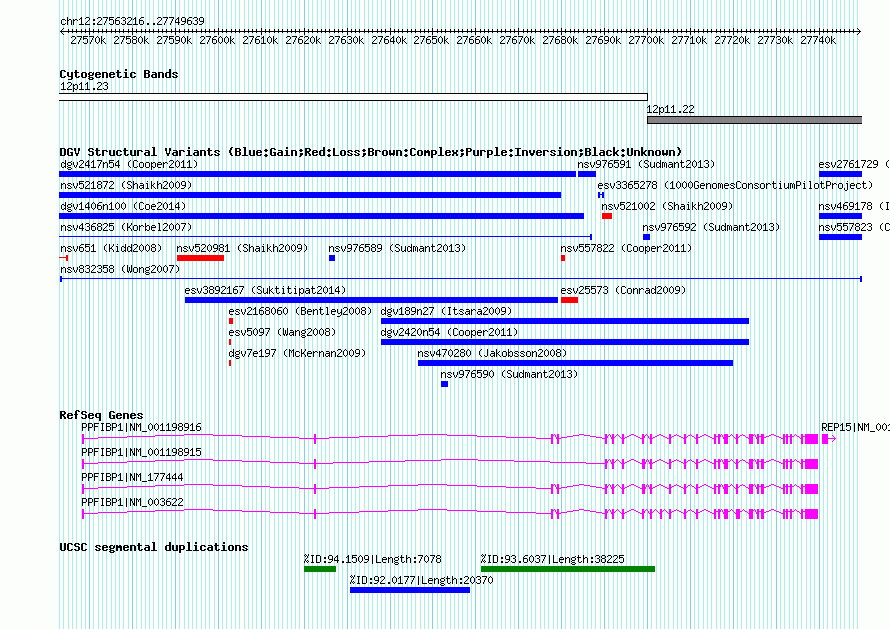This screenshot has width=890, height=629.
Task: Click esv3365278 (1000GenomesConsortiumPilotProject) label
Action: point(735,185)
